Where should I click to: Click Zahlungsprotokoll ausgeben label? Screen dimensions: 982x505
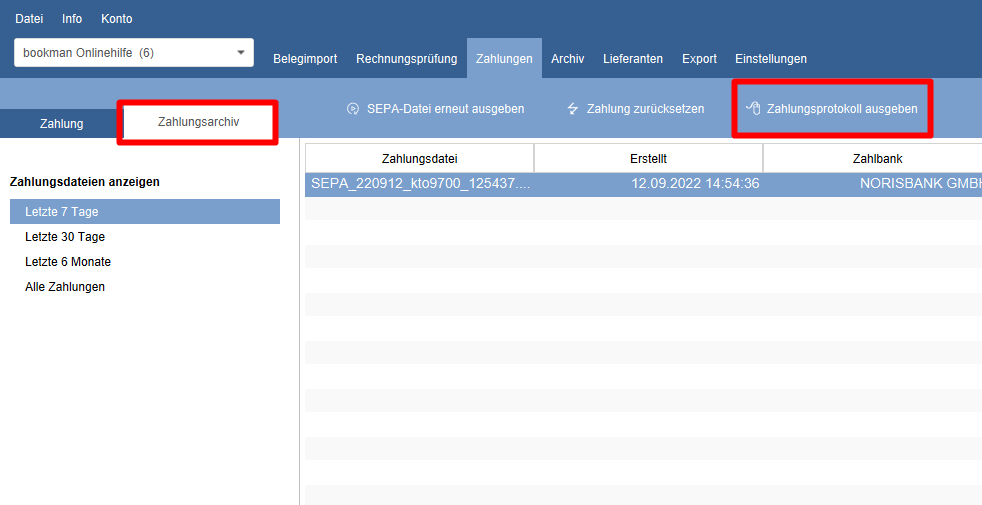pos(842,109)
